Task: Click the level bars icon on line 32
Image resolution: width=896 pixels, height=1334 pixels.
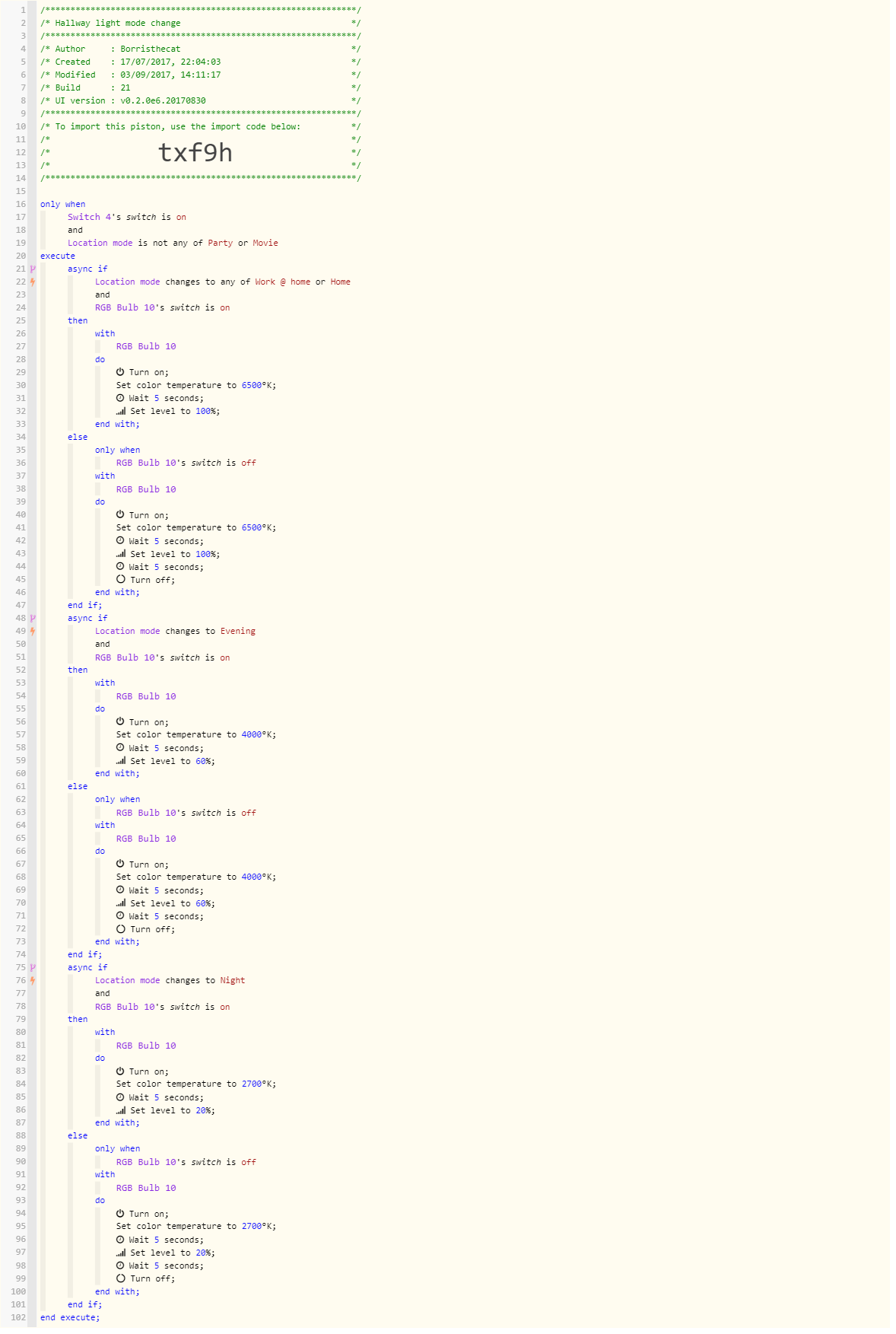Action: (121, 411)
